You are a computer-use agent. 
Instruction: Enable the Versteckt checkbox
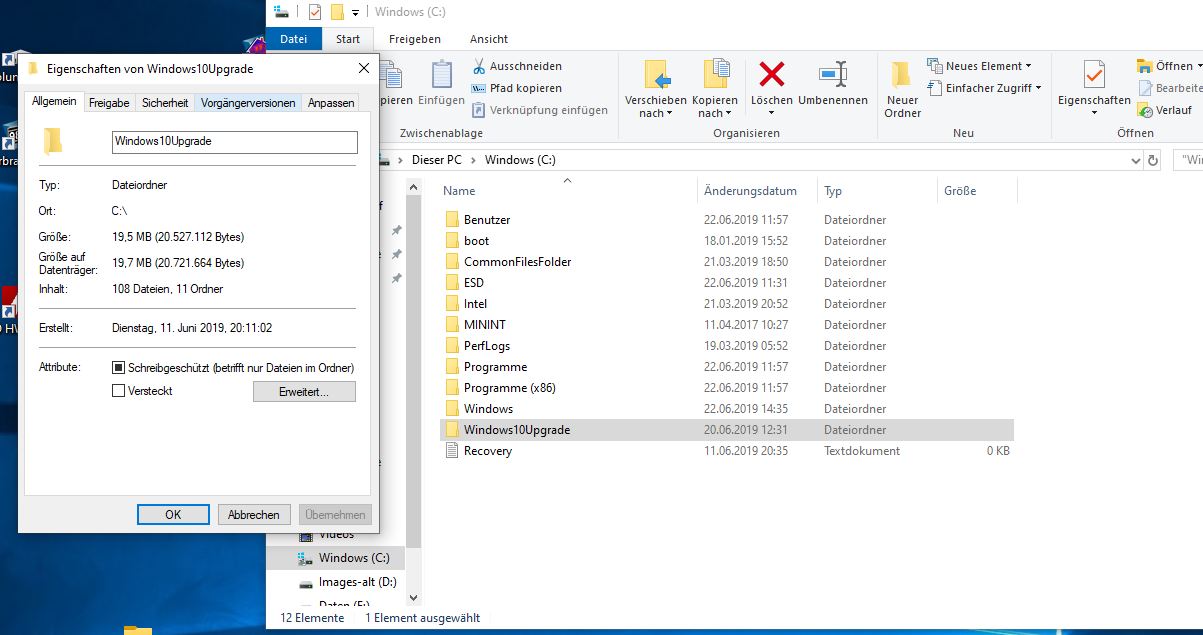[x=119, y=391]
